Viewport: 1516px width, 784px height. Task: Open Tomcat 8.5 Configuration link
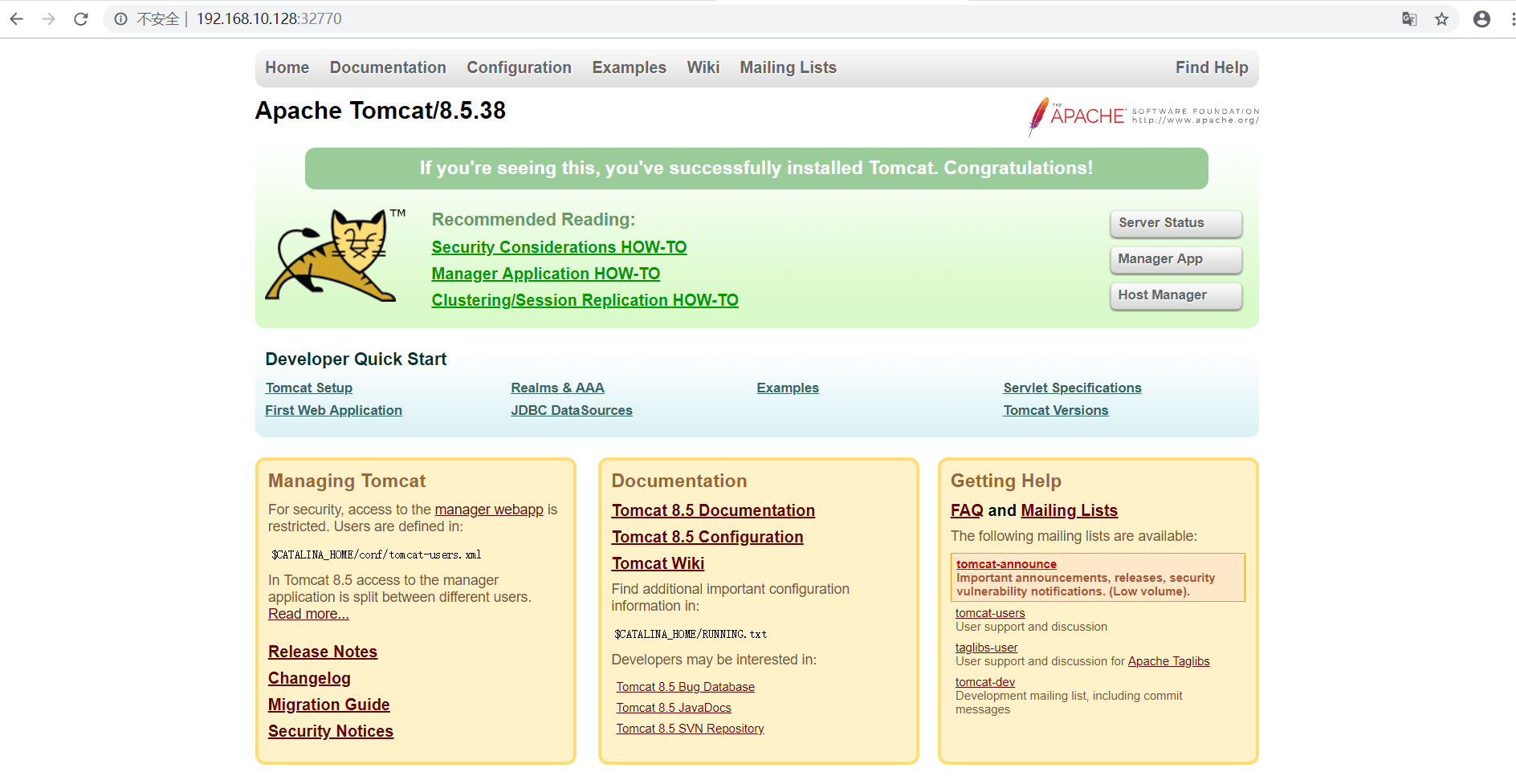coord(707,537)
